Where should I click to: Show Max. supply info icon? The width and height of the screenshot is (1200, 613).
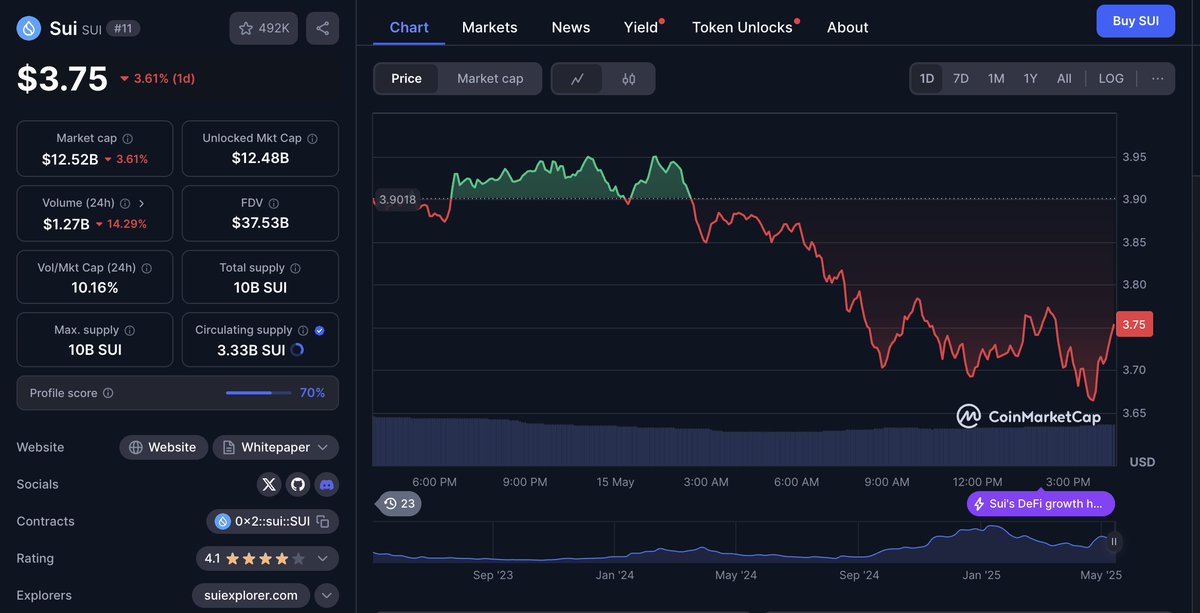pyautogui.click(x=129, y=330)
